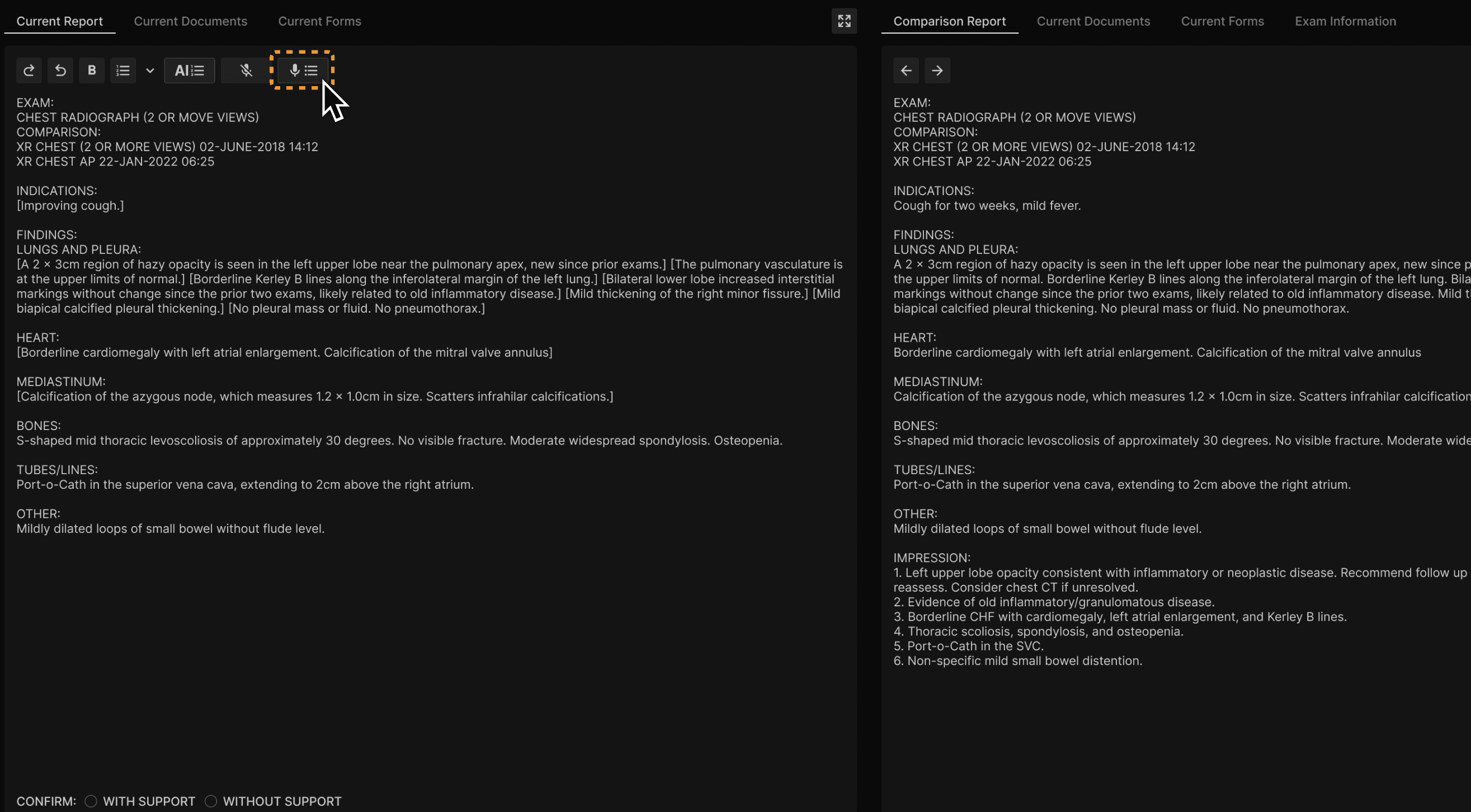Switch to left Current Documents tab

190,21
